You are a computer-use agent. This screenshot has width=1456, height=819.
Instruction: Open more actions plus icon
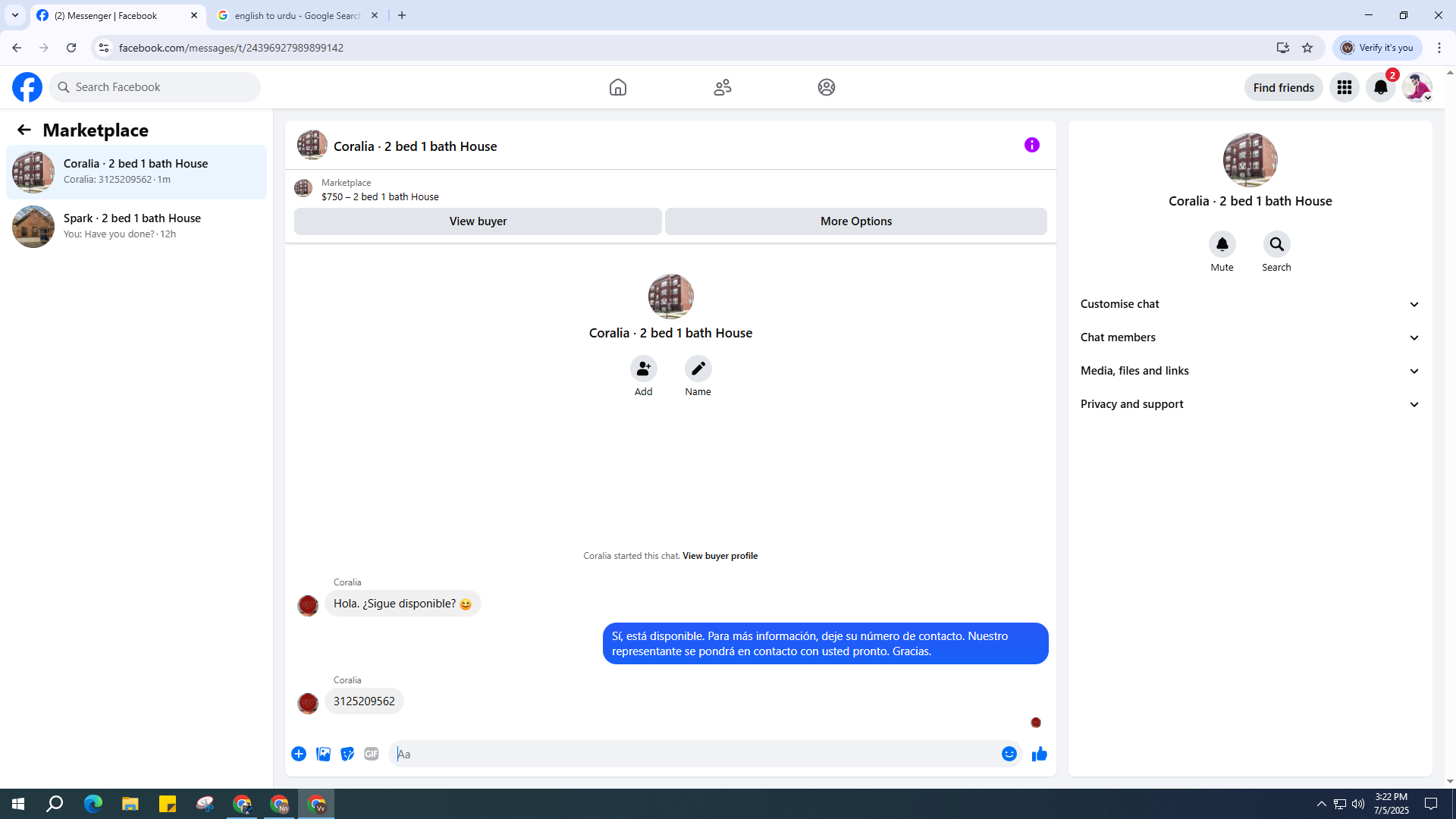[299, 754]
